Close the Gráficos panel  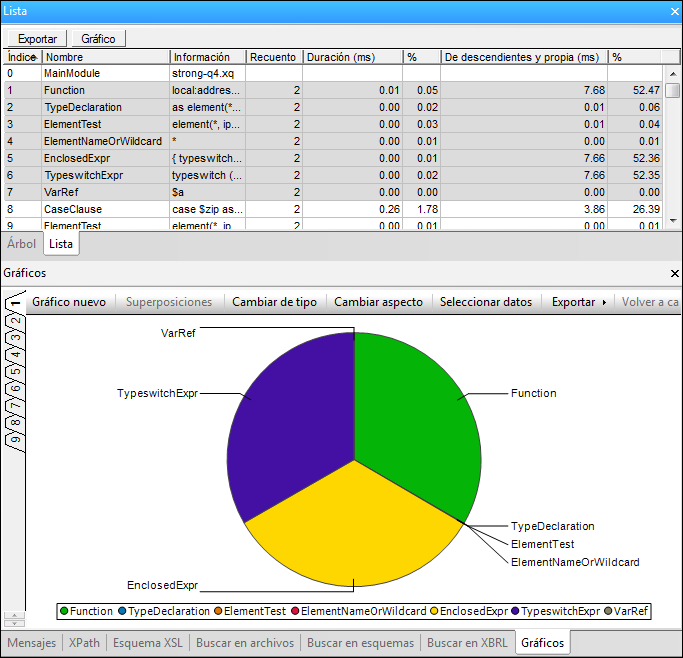tap(673, 272)
